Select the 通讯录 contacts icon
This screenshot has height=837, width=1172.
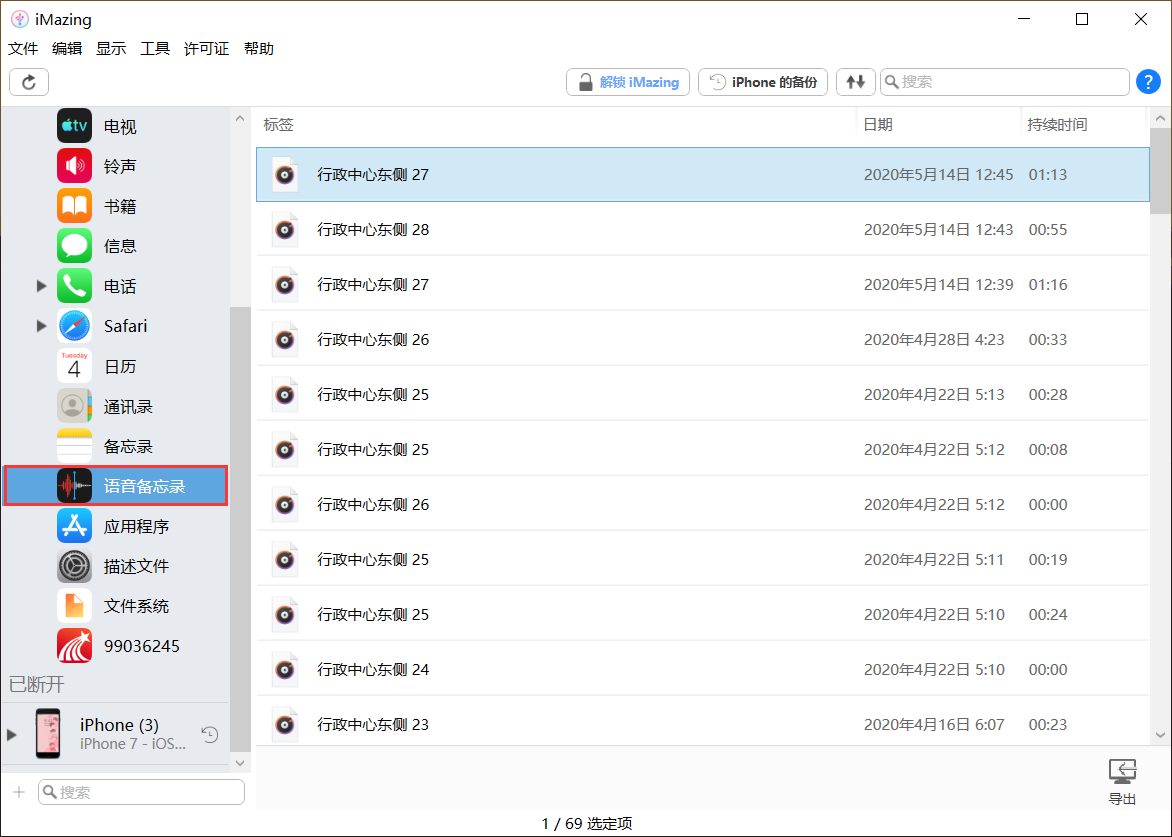[x=100, y=405]
